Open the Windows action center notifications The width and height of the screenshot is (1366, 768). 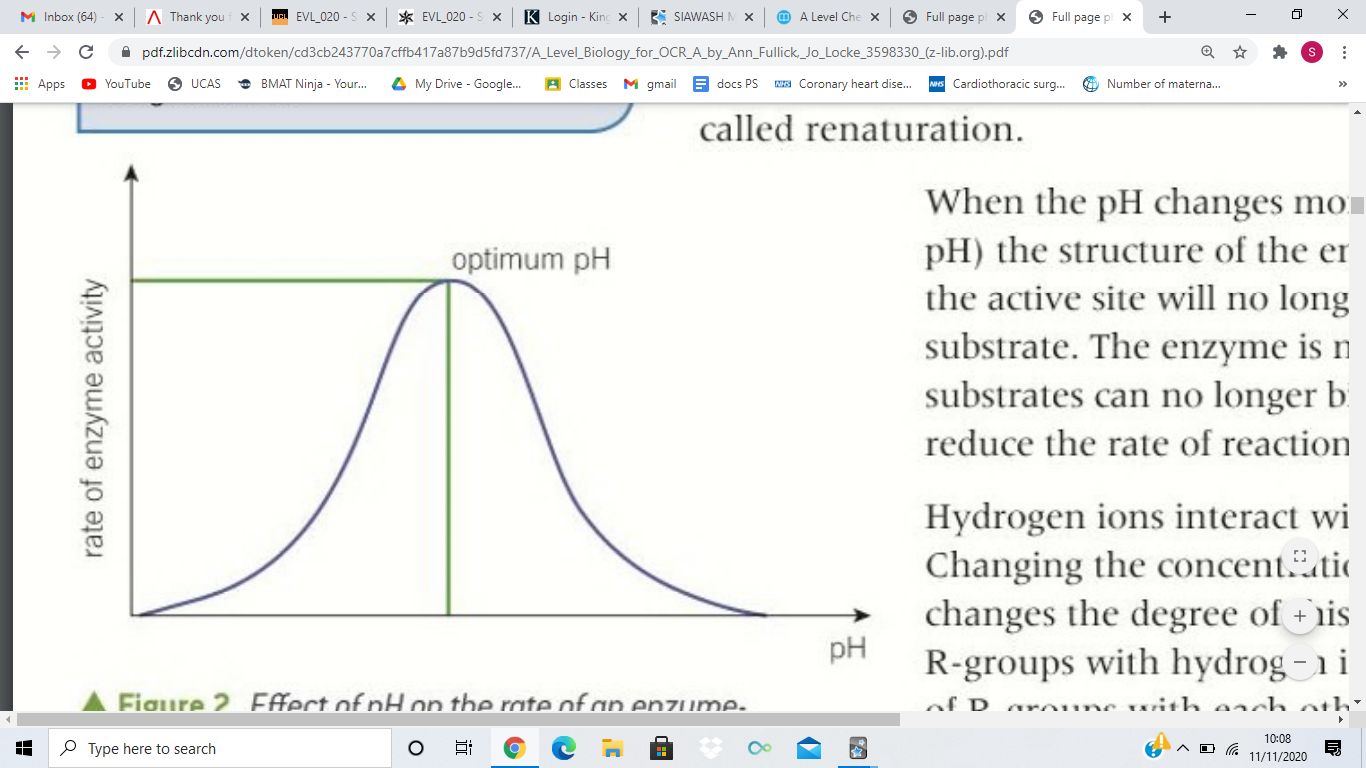tap(1332, 748)
